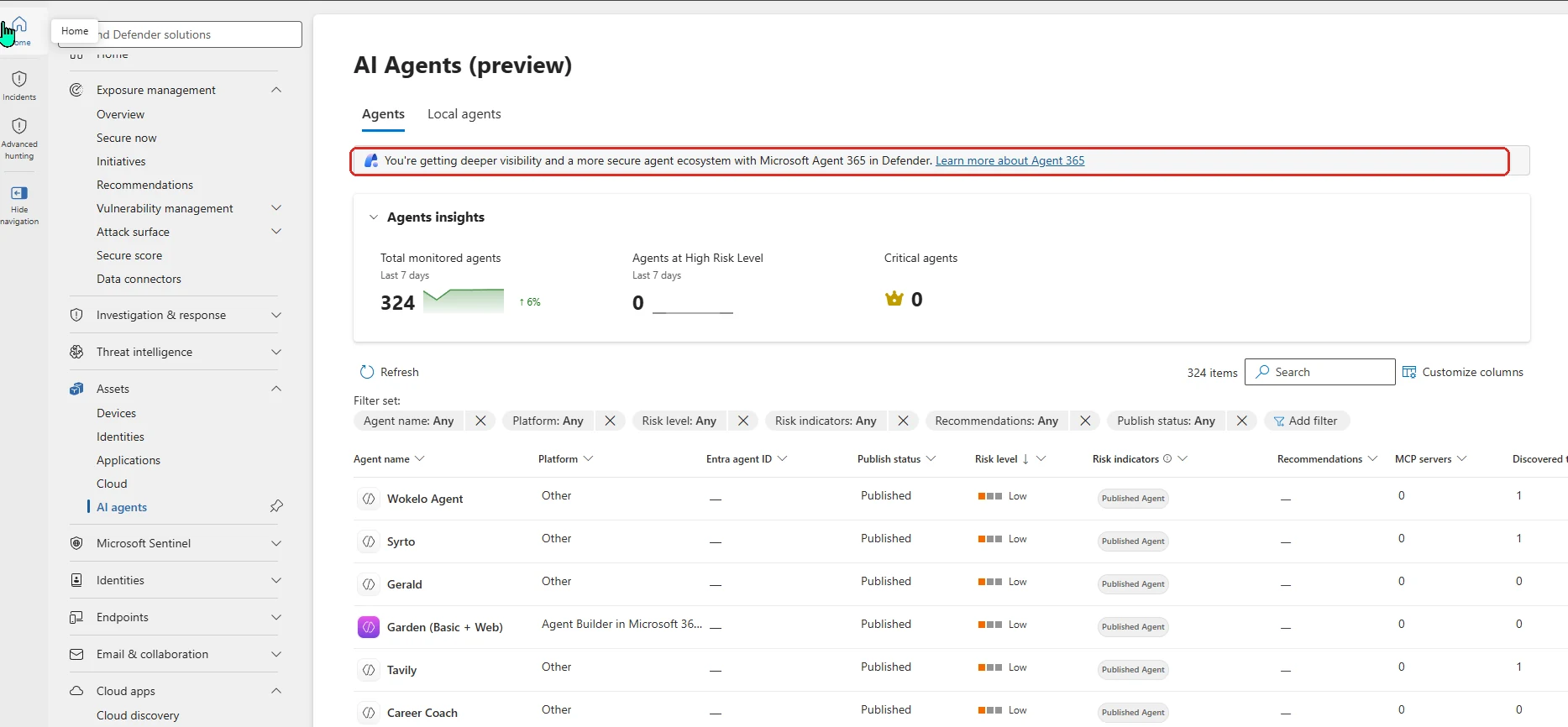Click the Syrto row agent icon
Viewport: 1568px width, 727px height.
coord(369,541)
